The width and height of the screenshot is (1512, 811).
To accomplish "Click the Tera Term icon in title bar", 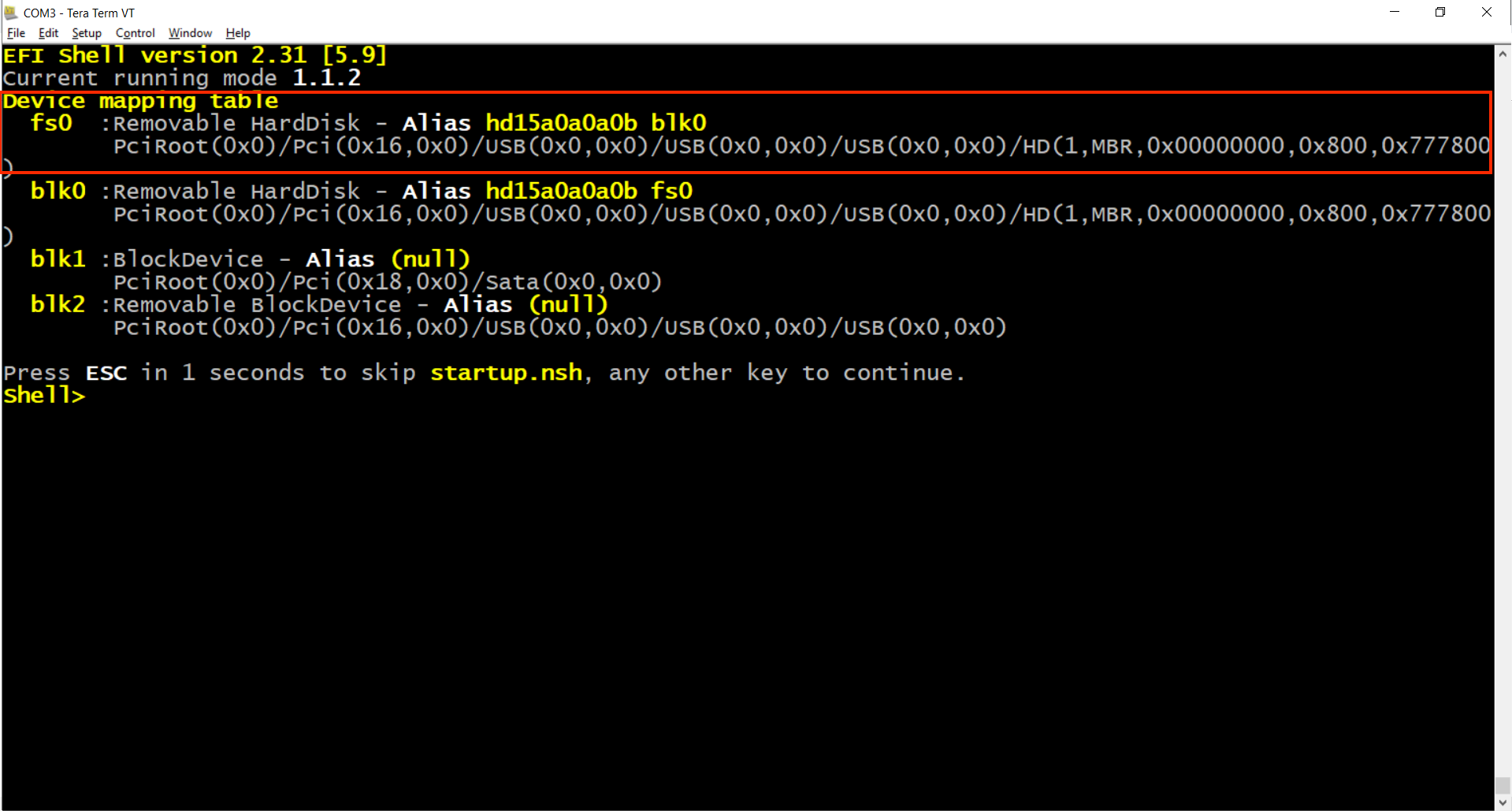I will 11,13.
